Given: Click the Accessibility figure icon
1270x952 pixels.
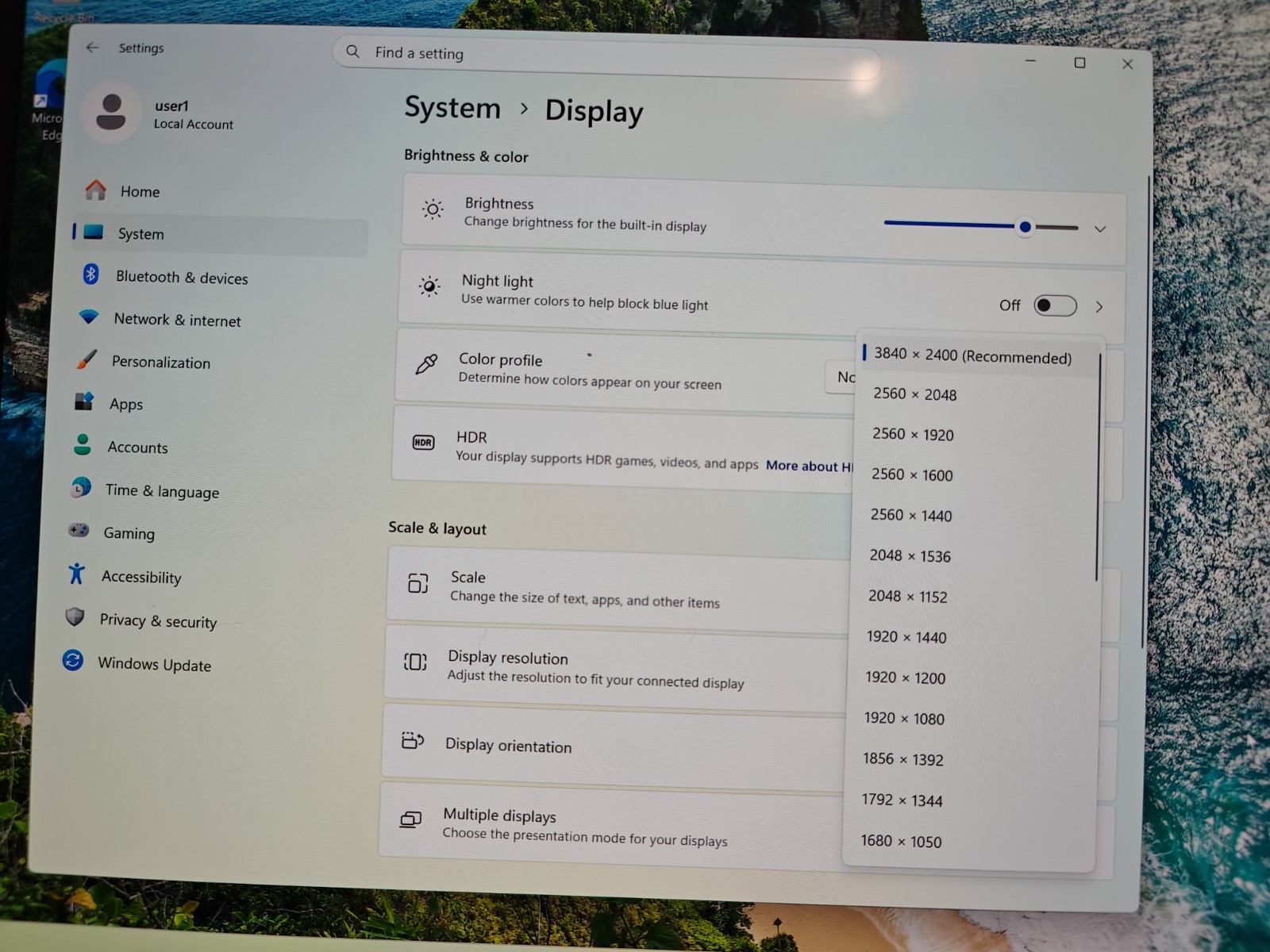Looking at the screenshot, I should (x=76, y=573).
